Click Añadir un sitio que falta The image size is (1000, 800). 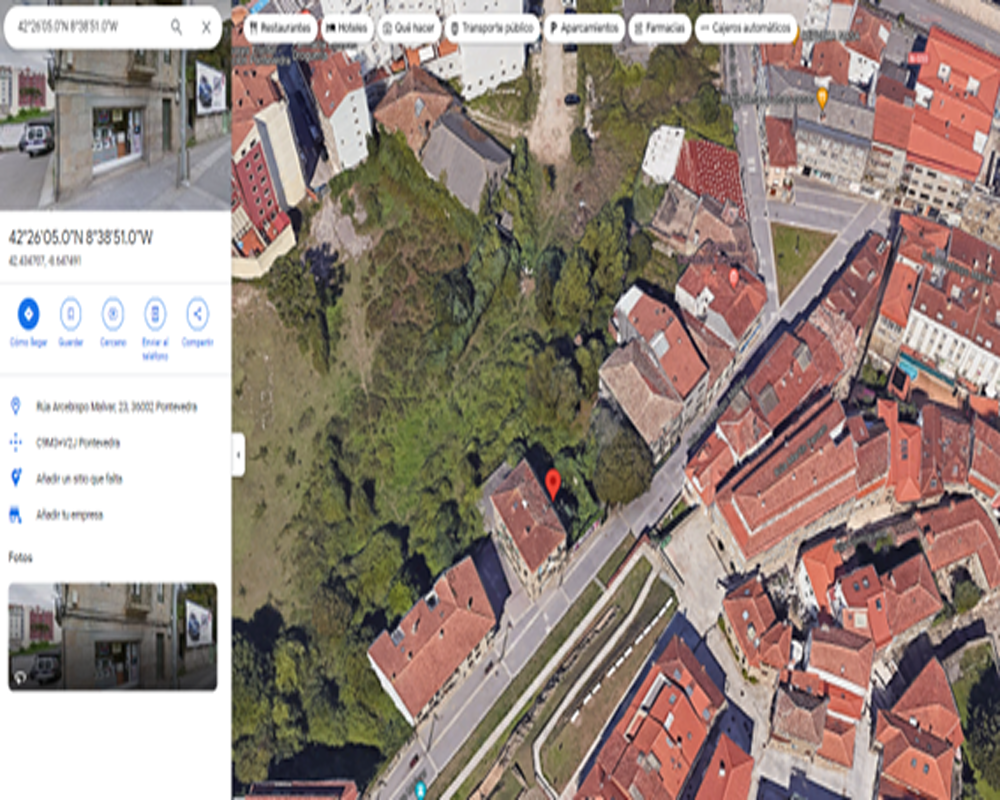[x=79, y=479]
